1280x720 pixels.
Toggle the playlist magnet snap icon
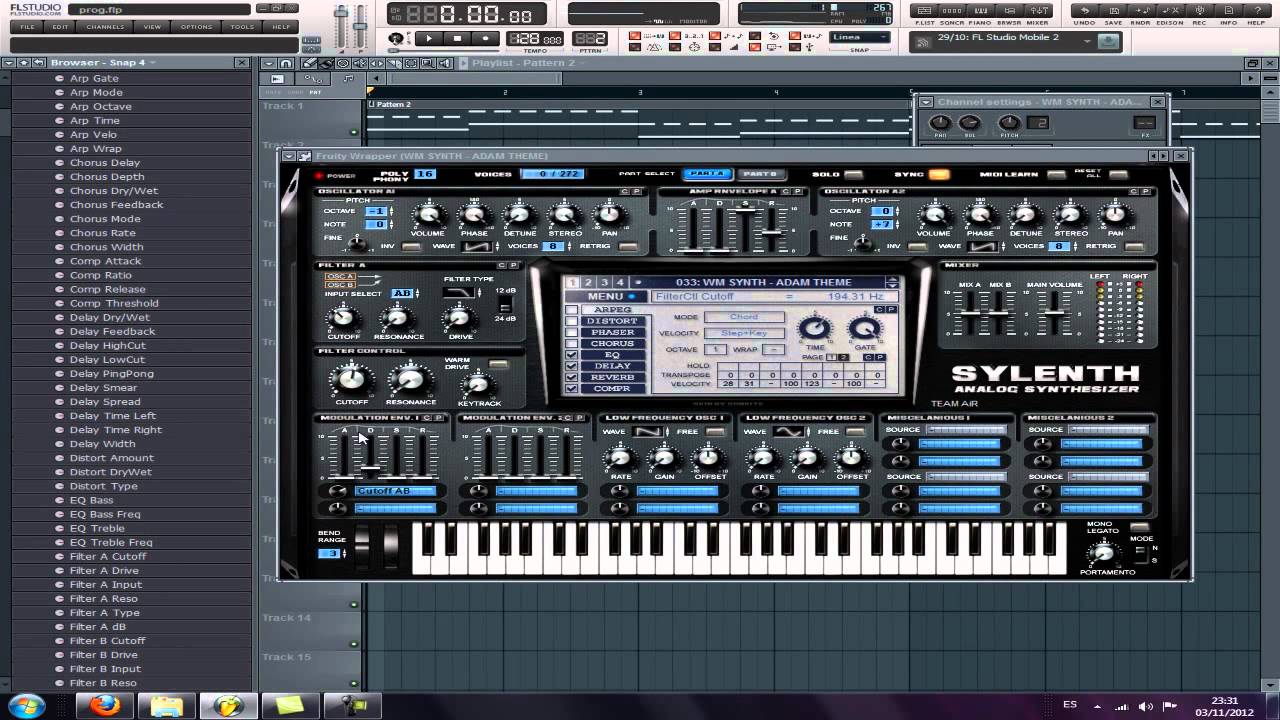(286, 63)
